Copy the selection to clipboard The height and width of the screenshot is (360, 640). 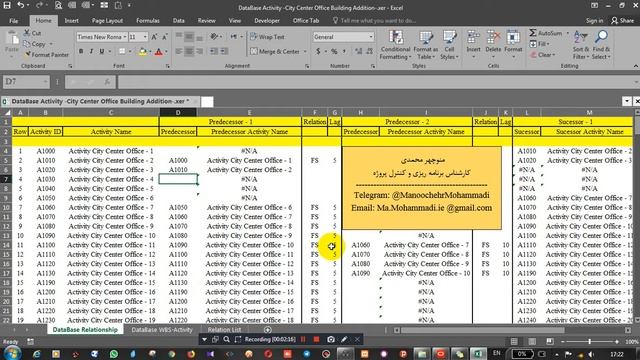click(34, 44)
